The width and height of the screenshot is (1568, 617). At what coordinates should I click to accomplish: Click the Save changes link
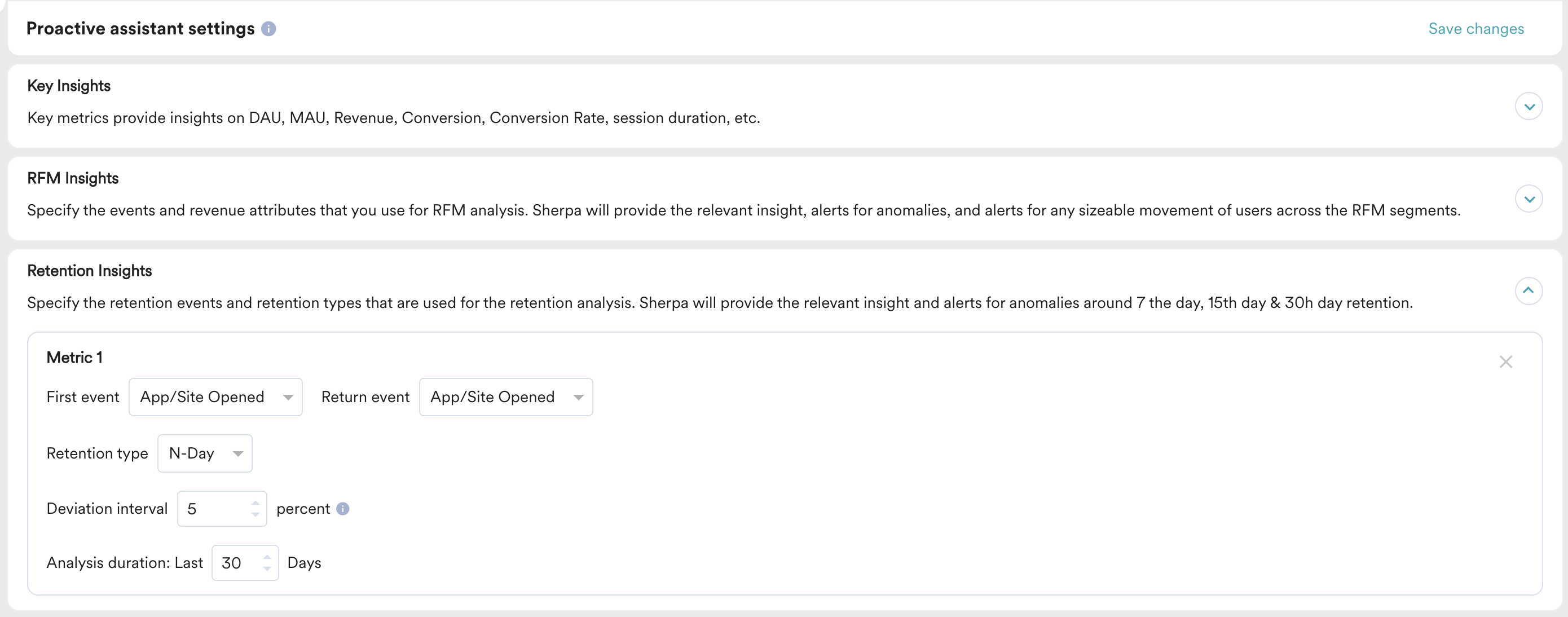(x=1475, y=29)
